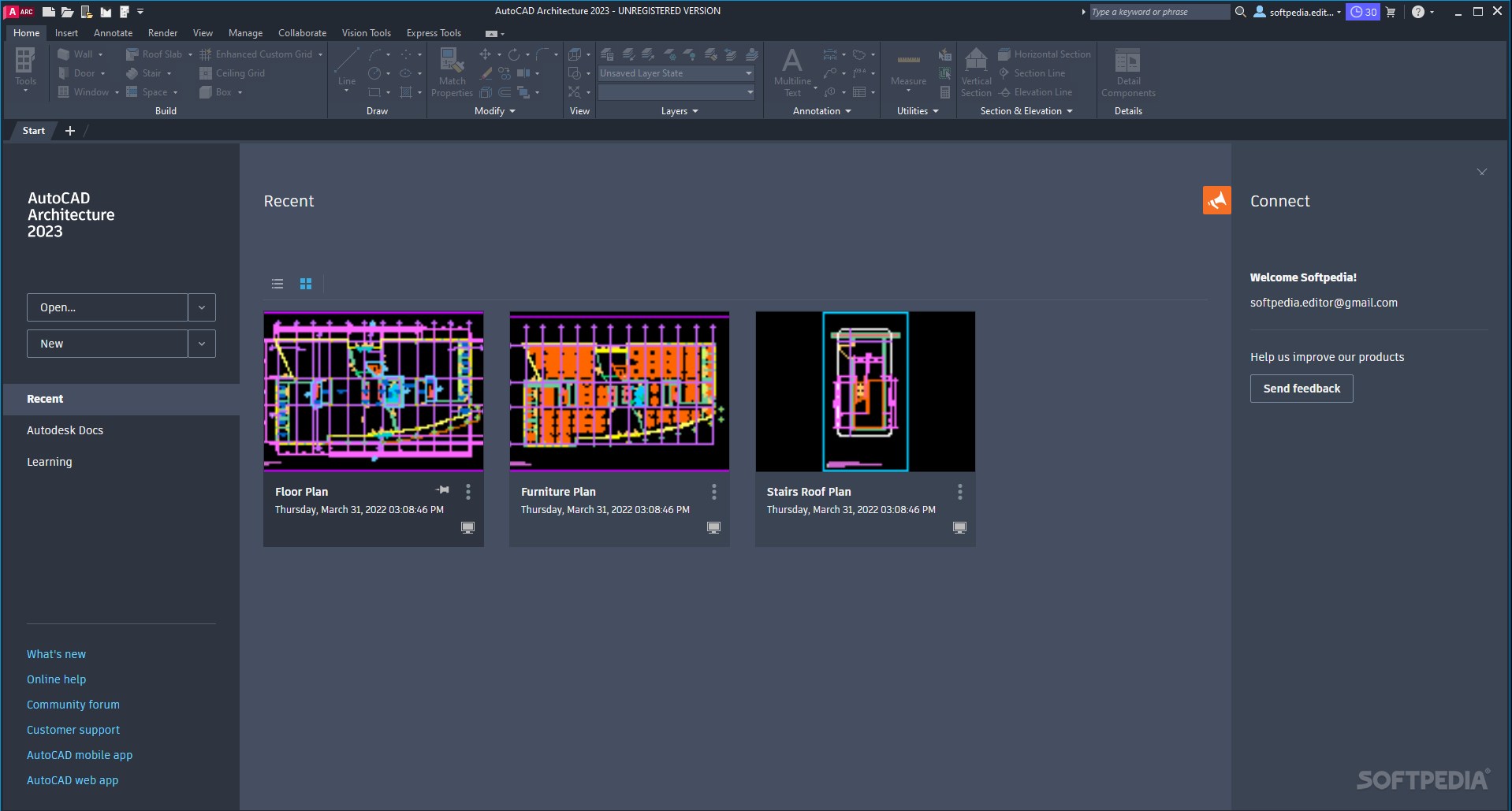This screenshot has width=1512, height=811.
Task: Open the Render ribbon tab
Action: click(162, 33)
